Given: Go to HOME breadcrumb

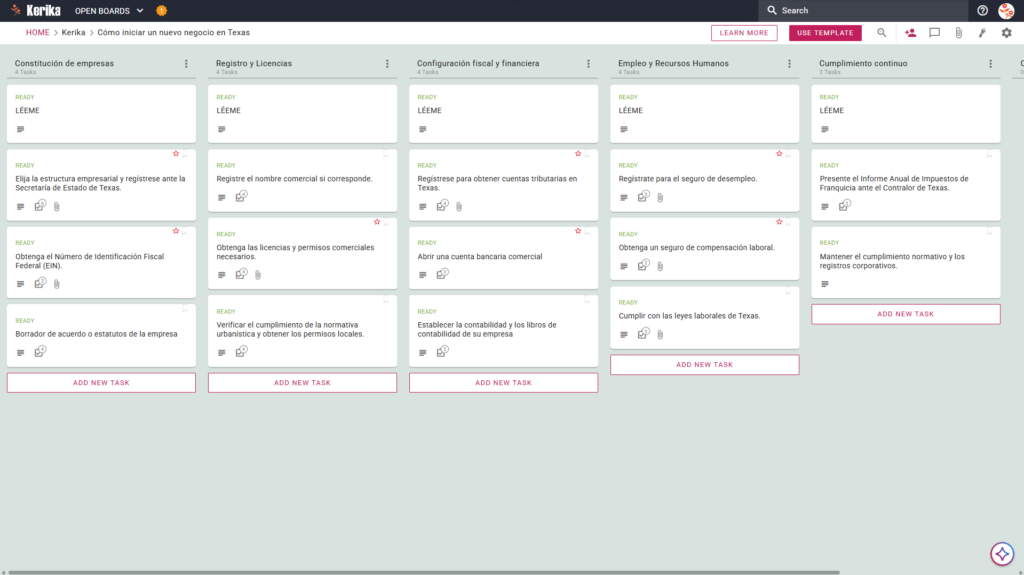Looking at the screenshot, I should 37,33.
